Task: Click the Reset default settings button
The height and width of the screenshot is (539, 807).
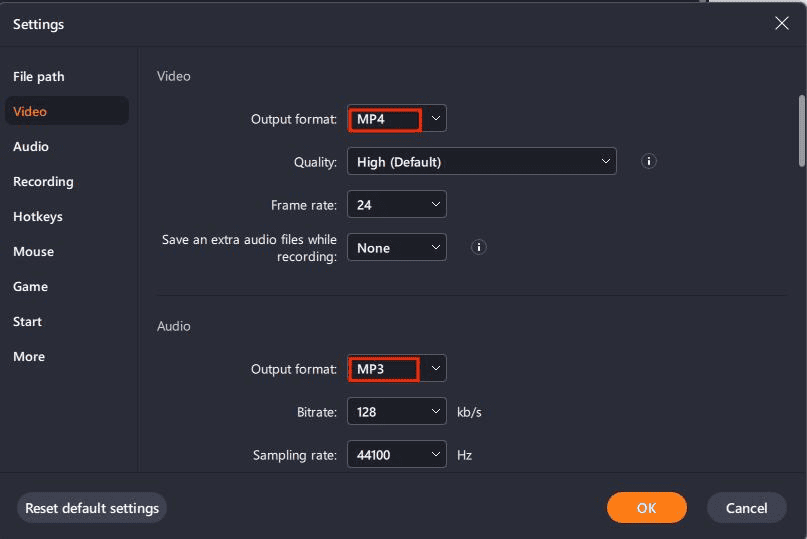Action: (92, 508)
